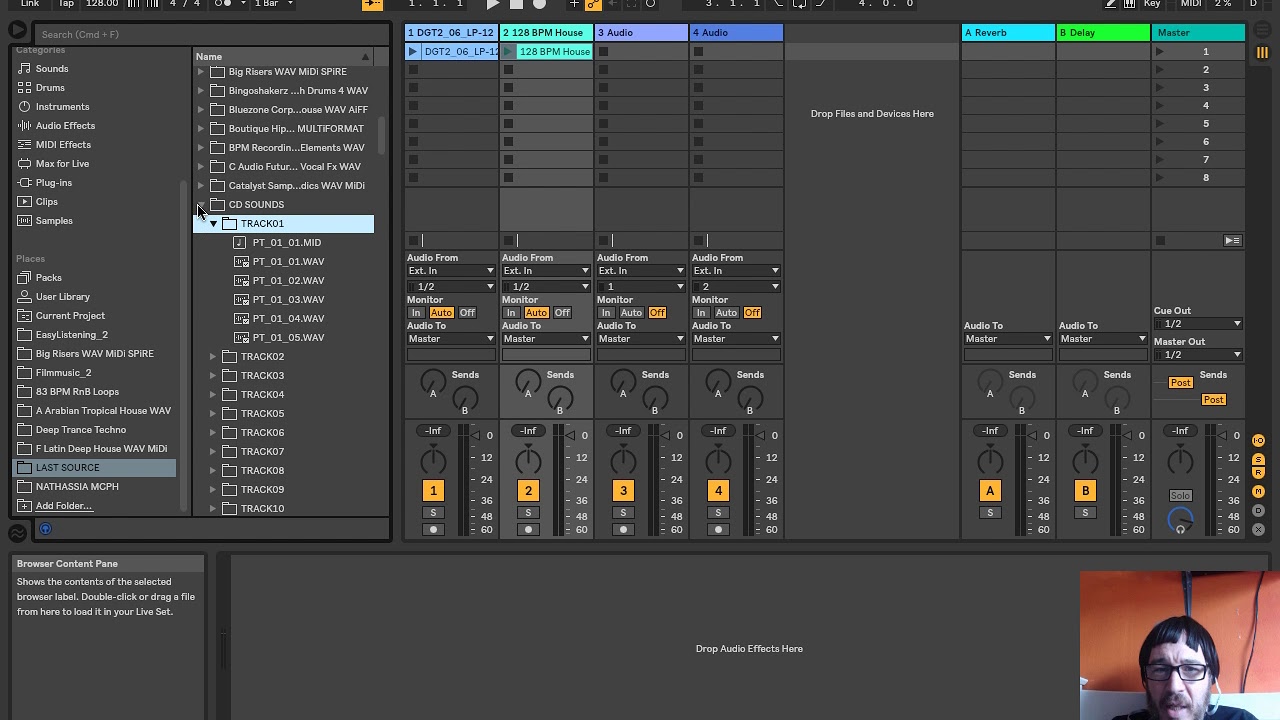Toggle the Returns section (R) button
1280x720 pixels.
click(x=1258, y=475)
